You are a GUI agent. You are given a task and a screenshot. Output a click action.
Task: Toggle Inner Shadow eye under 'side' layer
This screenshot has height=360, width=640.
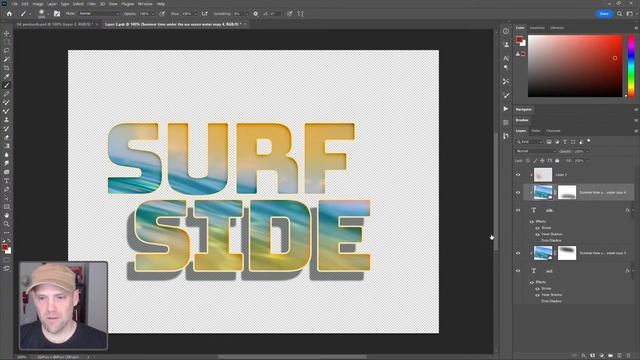pos(537,234)
